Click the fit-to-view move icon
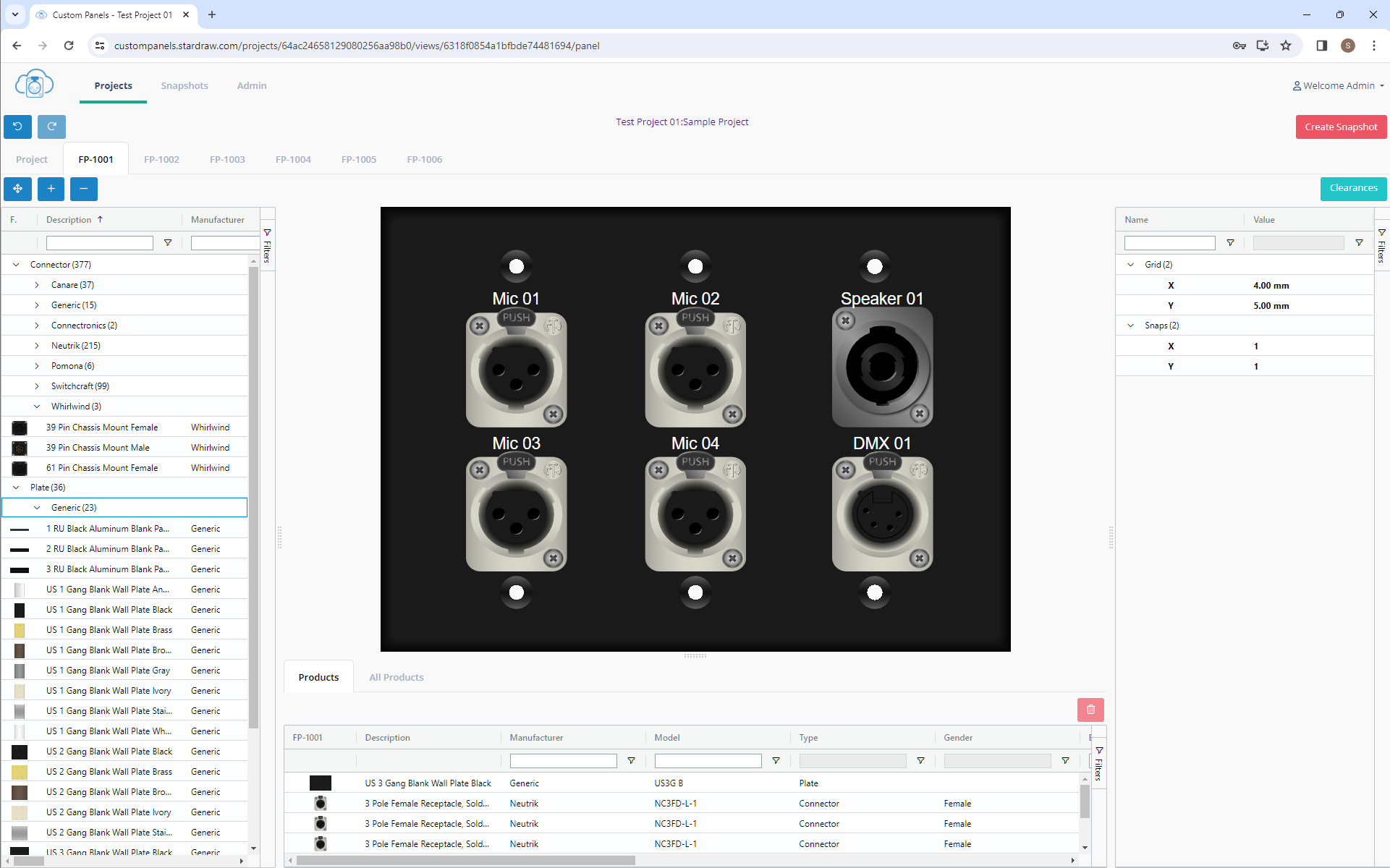The height and width of the screenshot is (868, 1390). [x=17, y=189]
